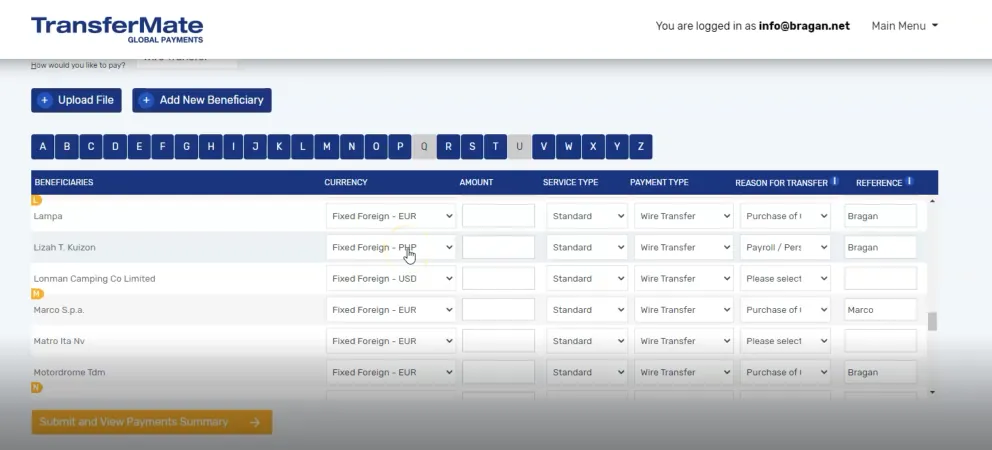Open currency dropdown for Lampa
The height and width of the screenshot is (450, 992).
point(391,216)
